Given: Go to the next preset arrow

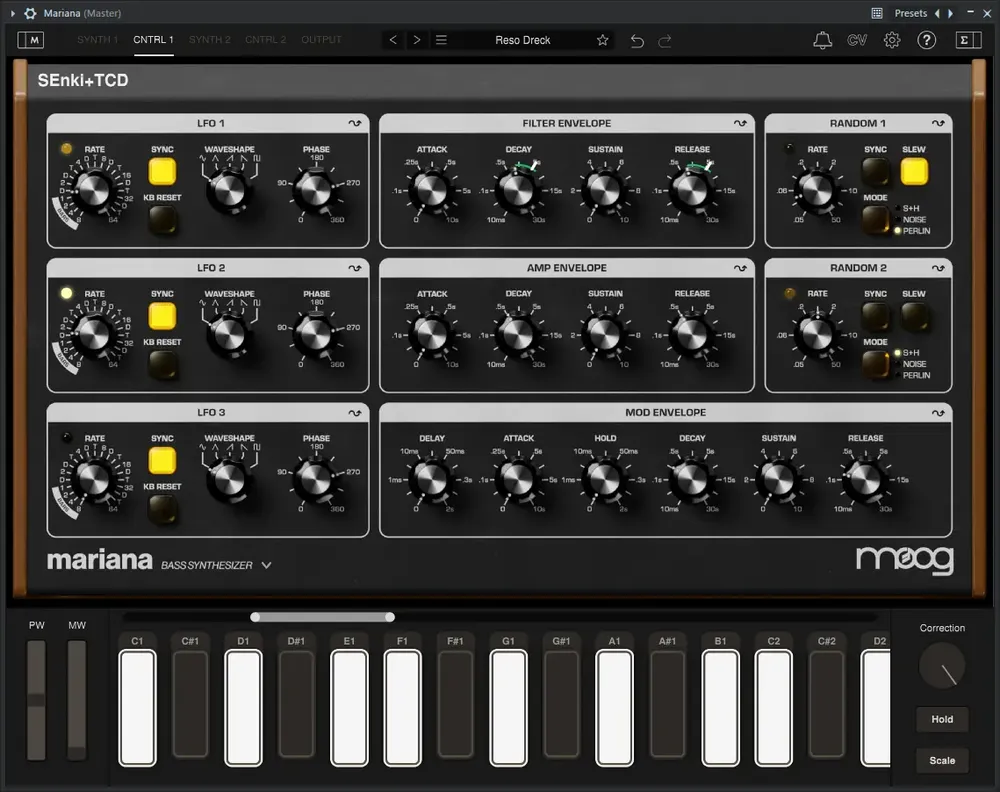Looking at the screenshot, I should point(416,40).
